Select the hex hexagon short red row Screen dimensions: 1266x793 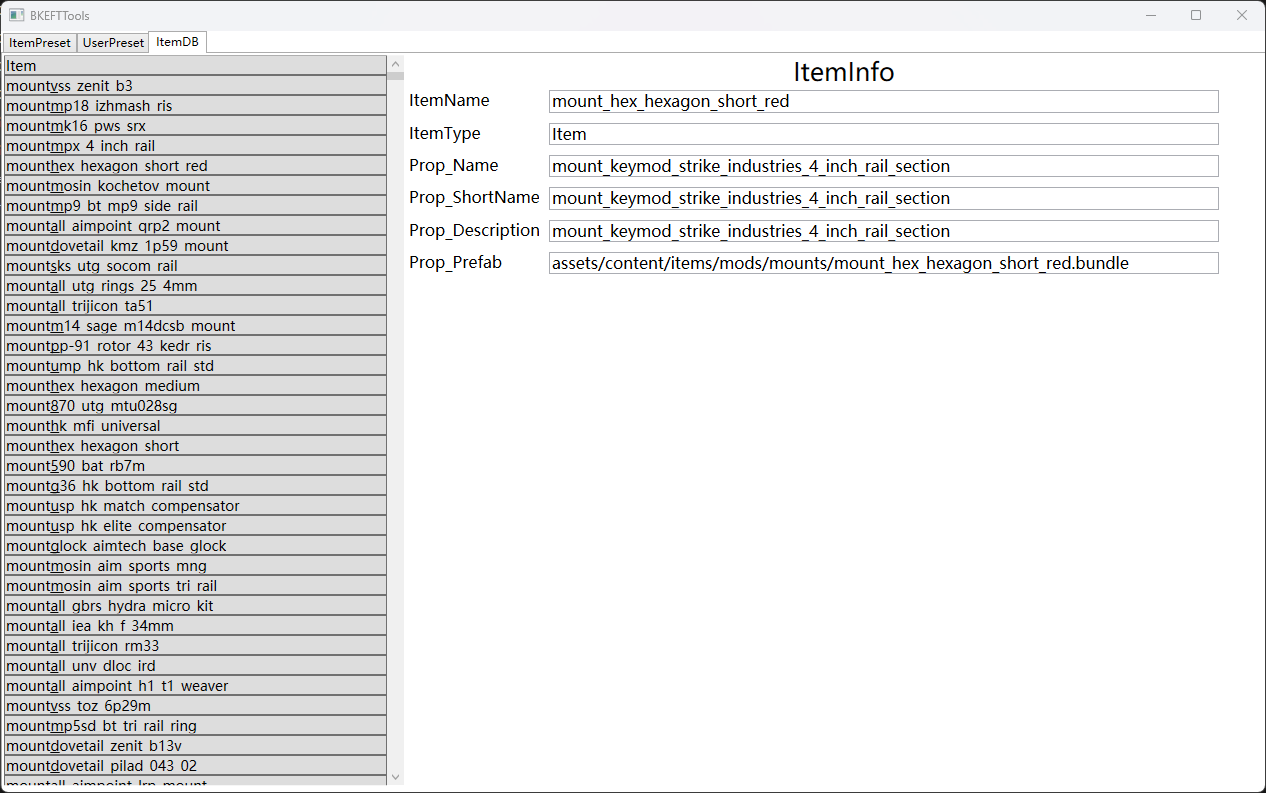(x=195, y=166)
